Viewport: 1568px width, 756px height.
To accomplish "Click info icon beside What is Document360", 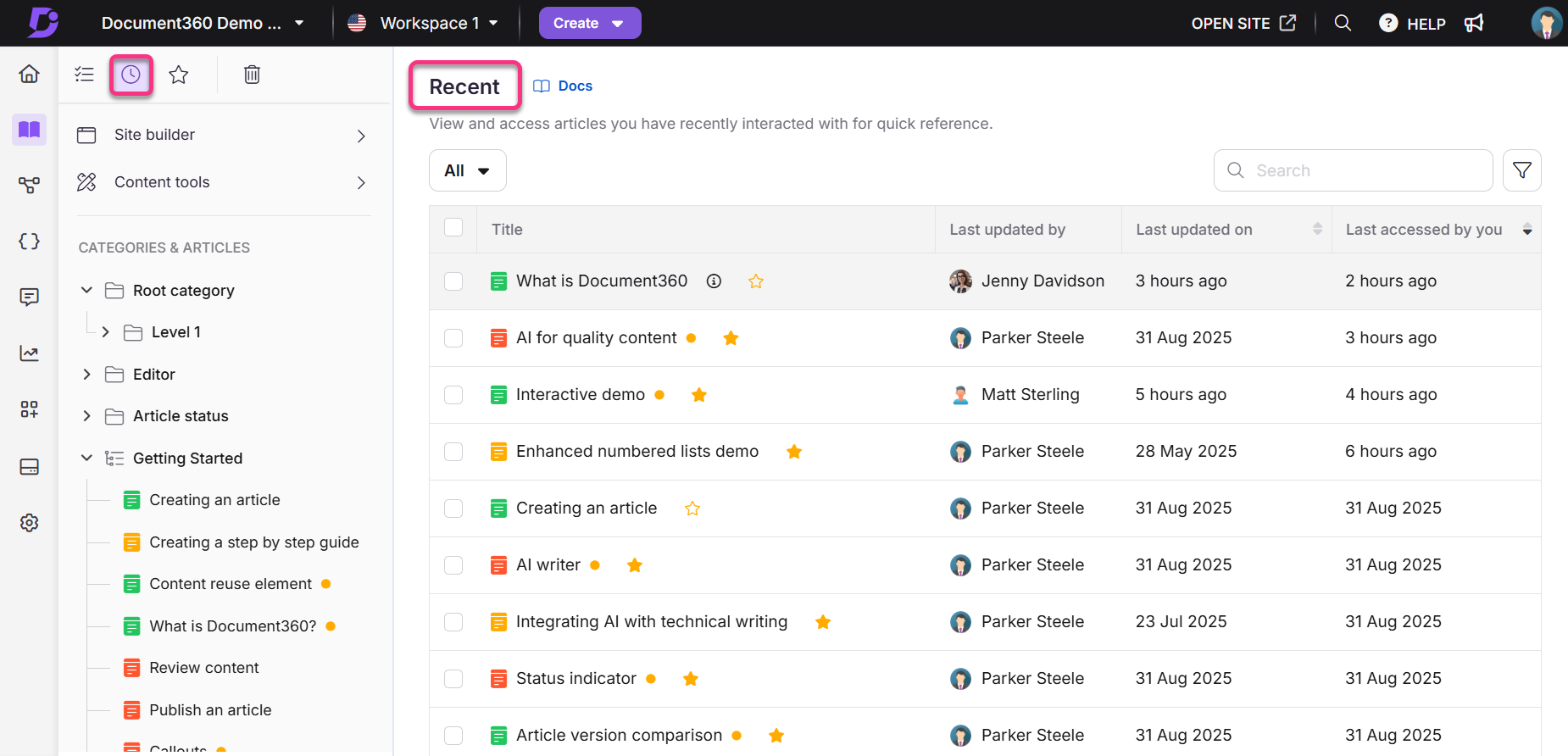I will (x=714, y=281).
